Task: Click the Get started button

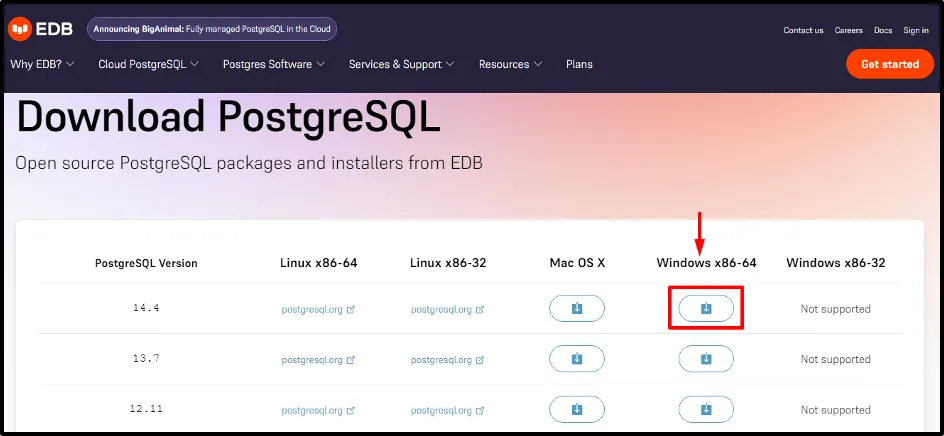Action: click(x=889, y=64)
